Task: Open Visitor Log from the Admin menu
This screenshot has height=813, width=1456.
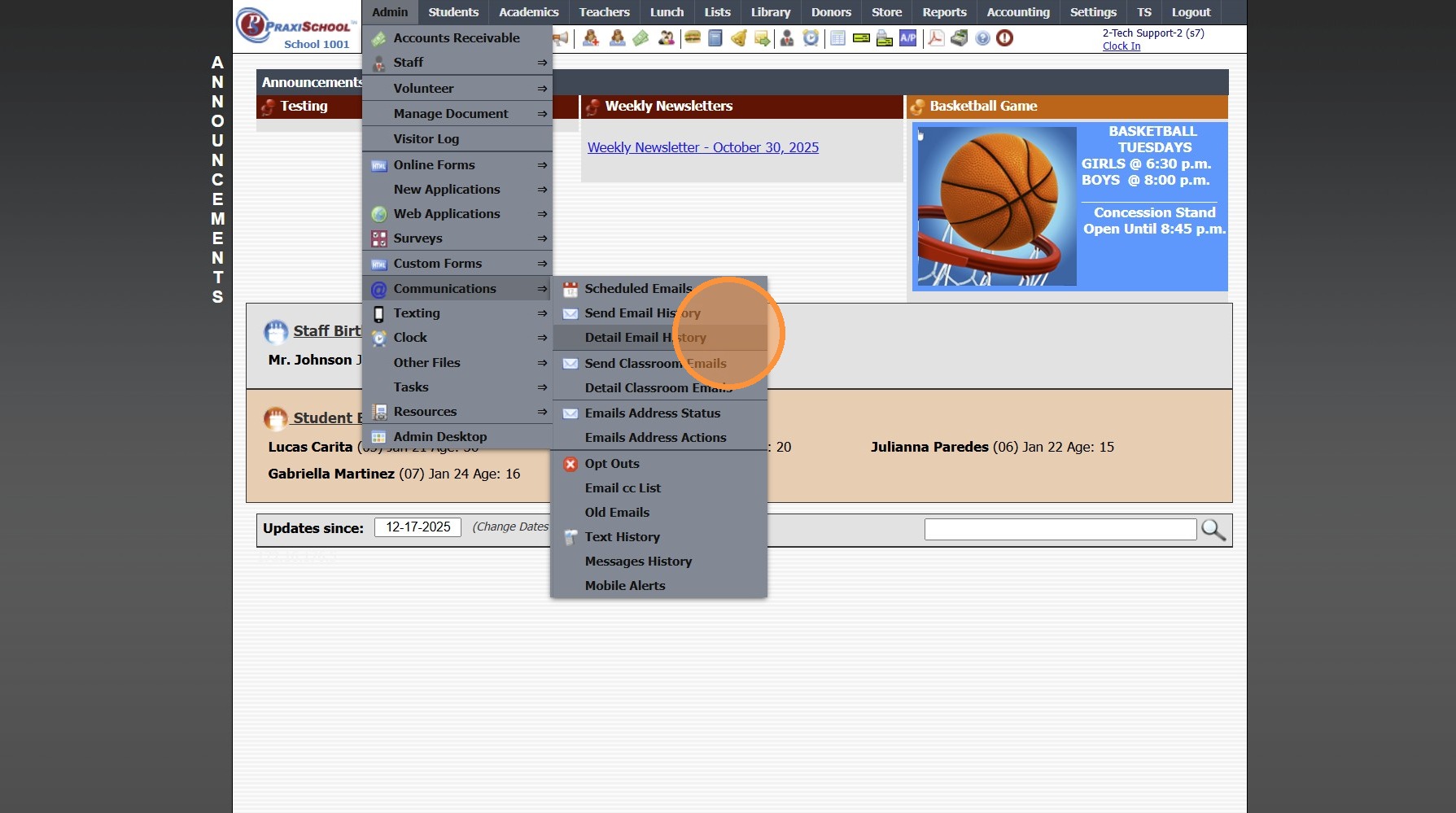Action: click(457, 139)
